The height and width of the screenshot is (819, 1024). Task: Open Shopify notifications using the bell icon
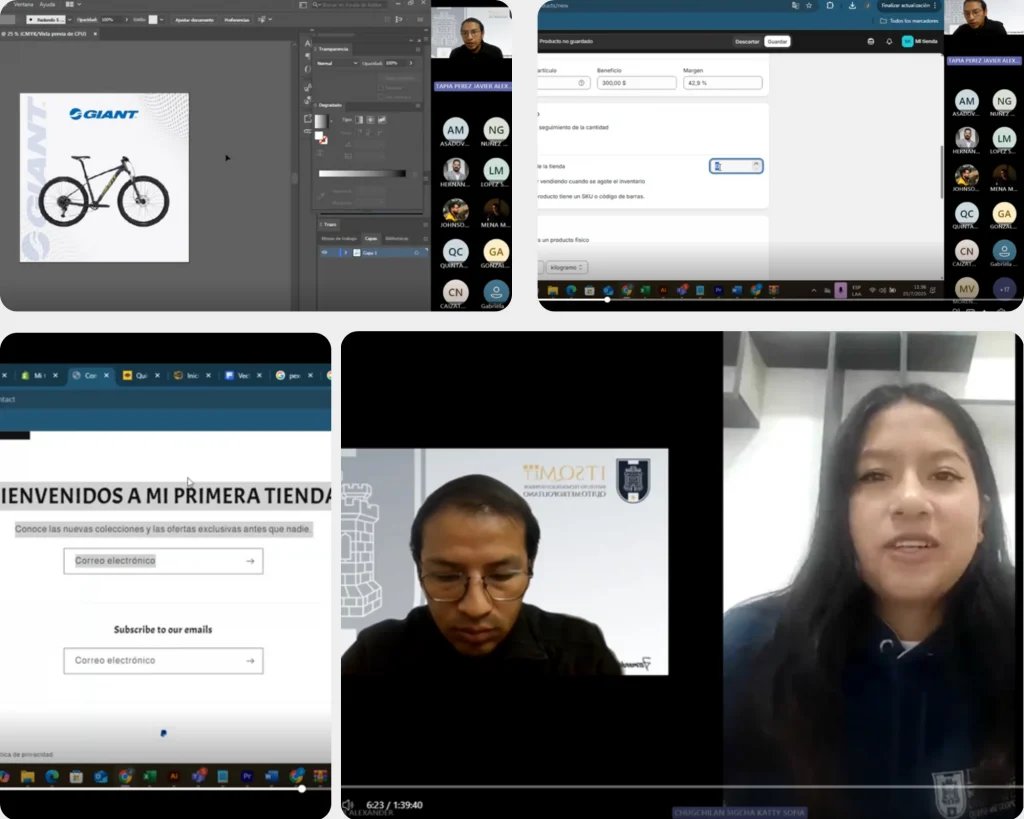888,42
